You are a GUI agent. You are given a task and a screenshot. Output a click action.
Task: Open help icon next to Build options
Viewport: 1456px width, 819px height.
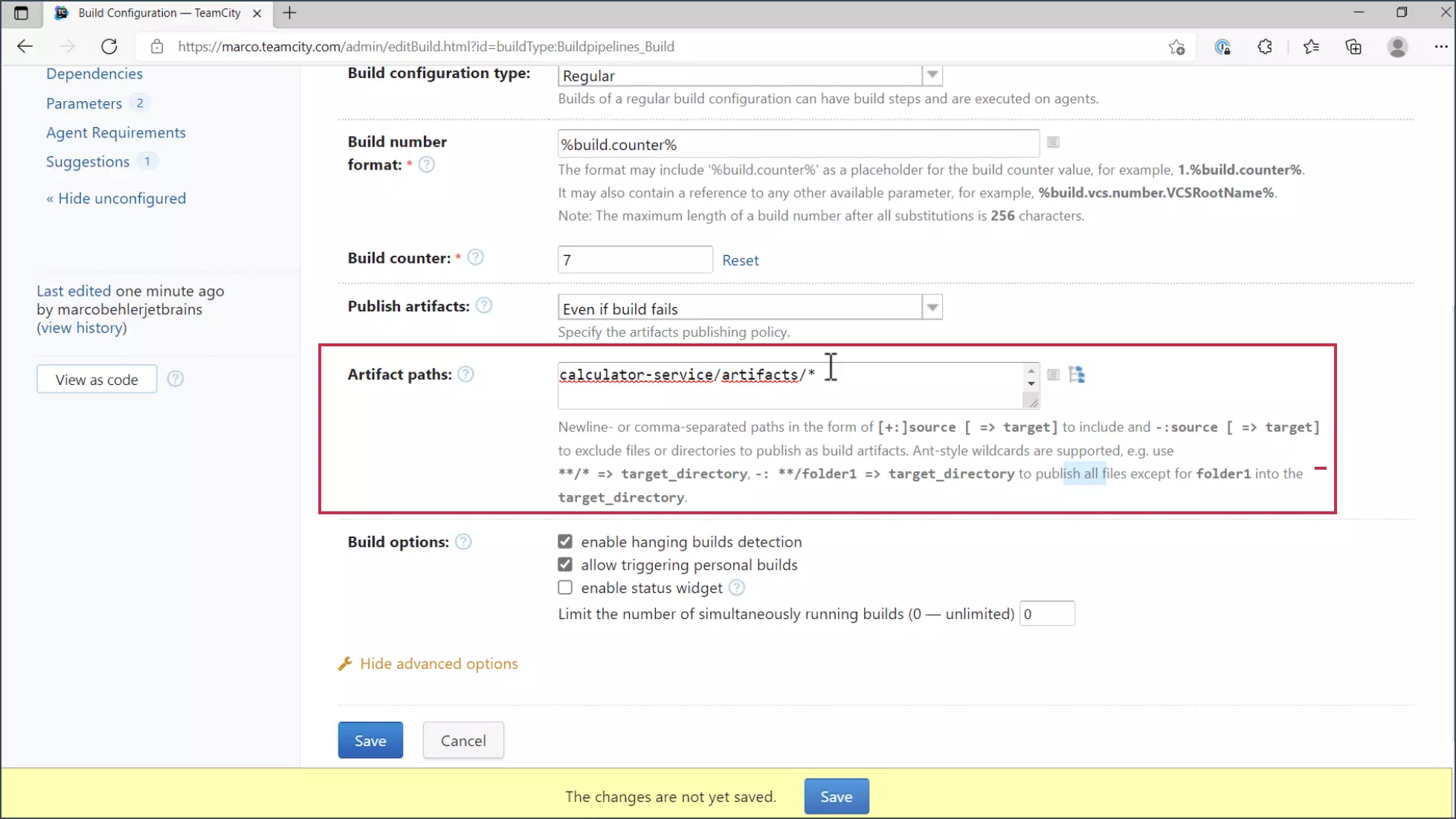[x=463, y=542]
